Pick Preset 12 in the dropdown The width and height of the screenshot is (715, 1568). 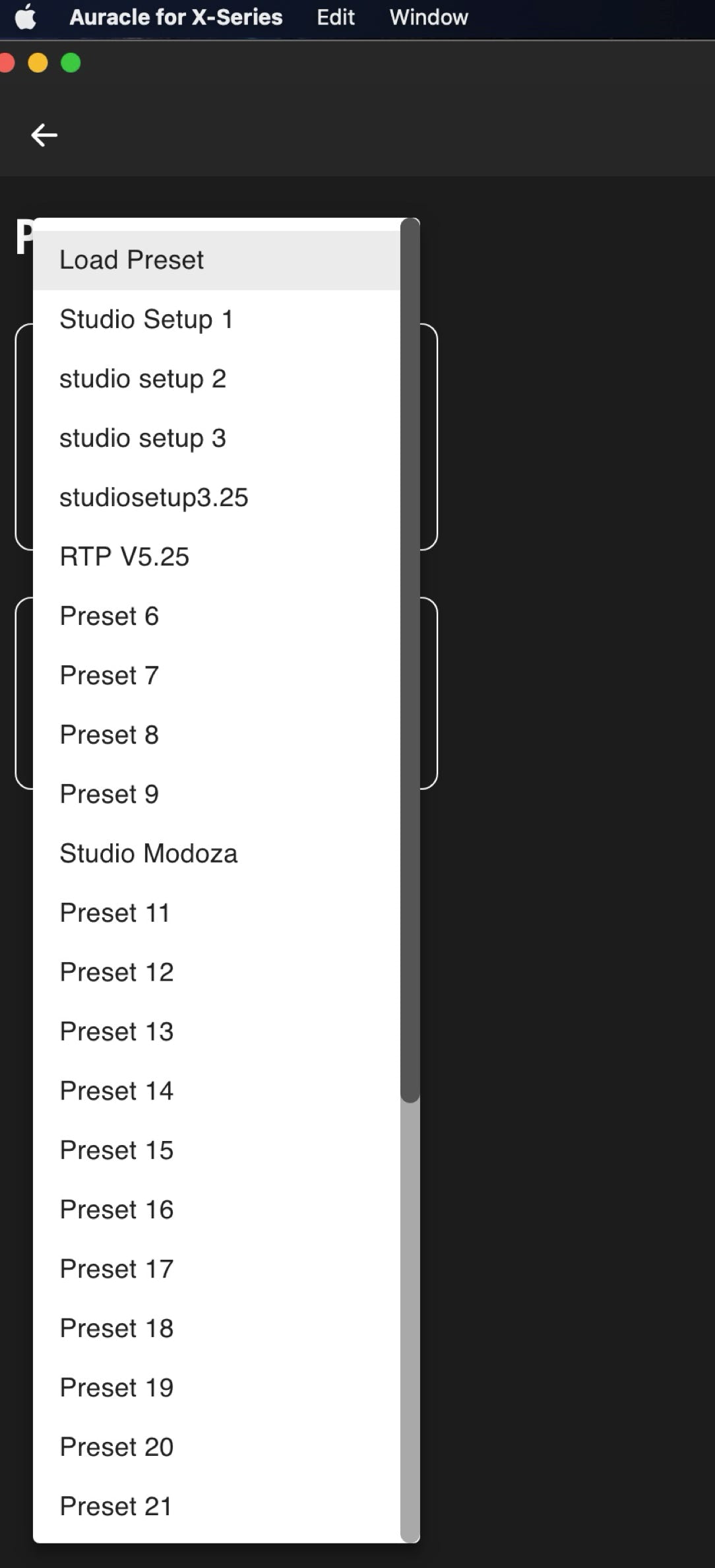coord(216,973)
